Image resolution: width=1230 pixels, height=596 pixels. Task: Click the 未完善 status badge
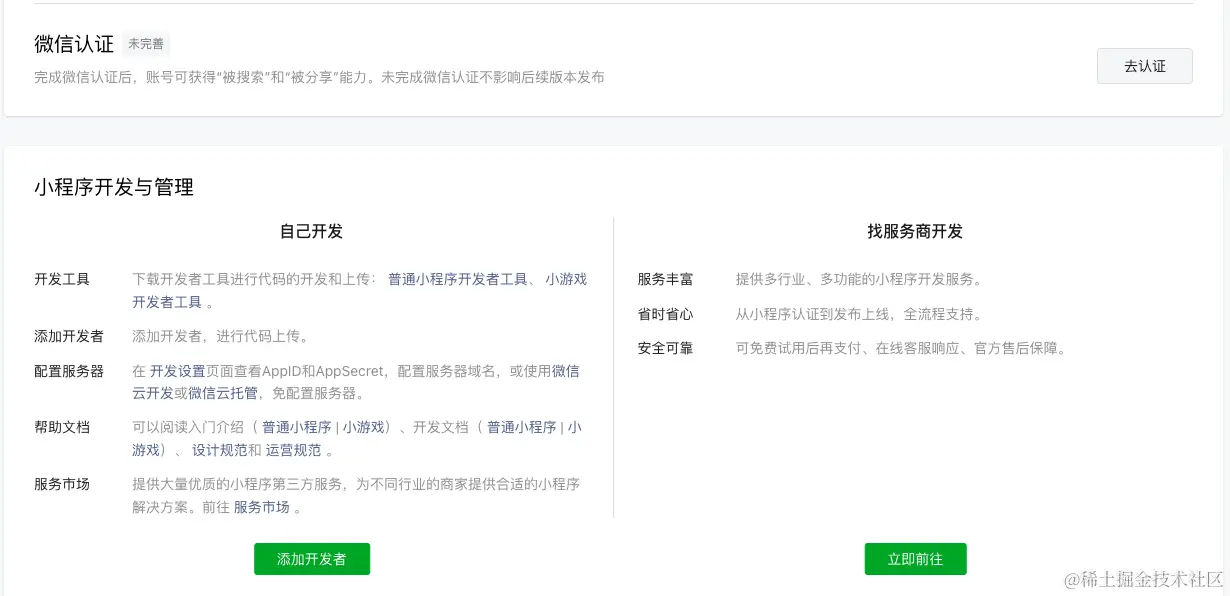point(146,44)
